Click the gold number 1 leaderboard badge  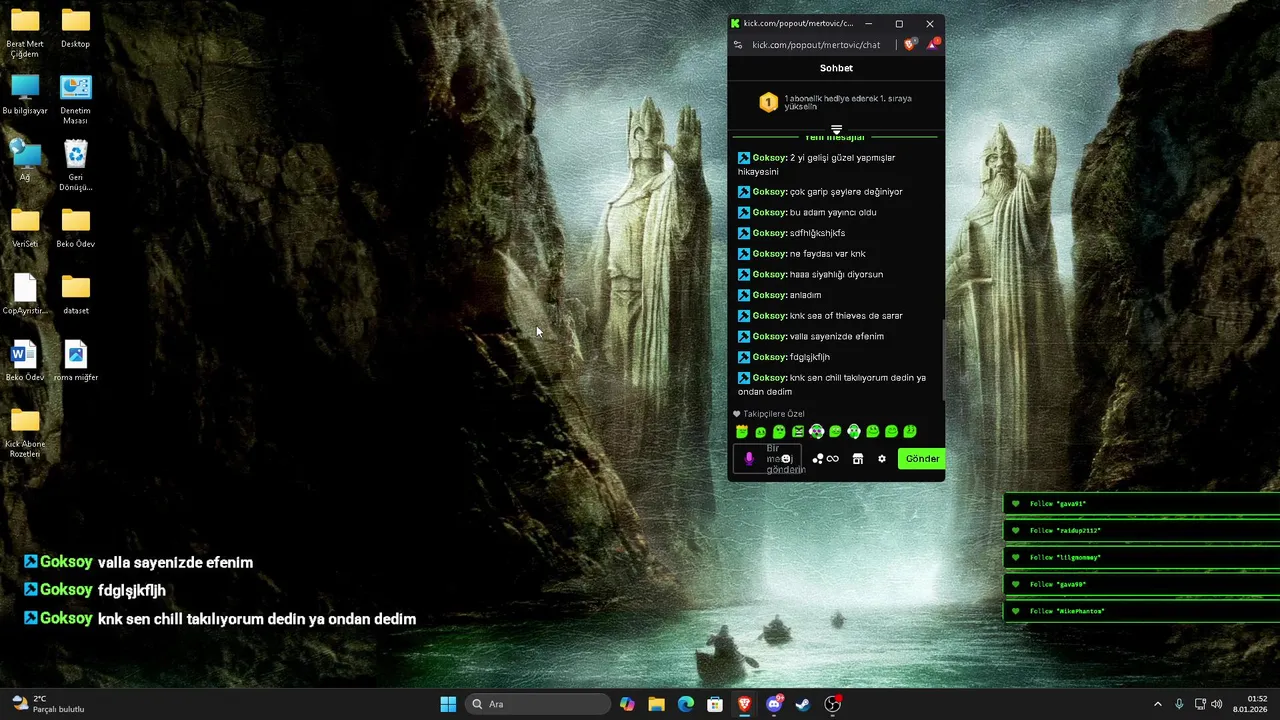click(768, 102)
